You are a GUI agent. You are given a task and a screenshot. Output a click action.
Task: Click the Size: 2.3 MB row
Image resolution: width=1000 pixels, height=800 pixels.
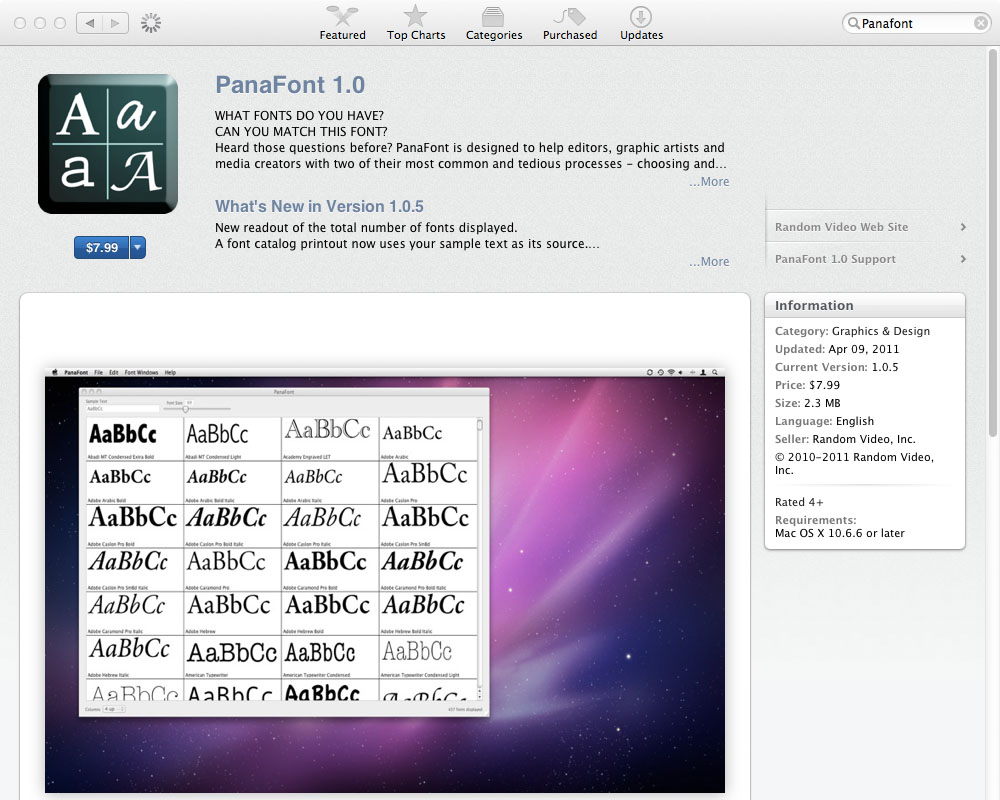[807, 403]
